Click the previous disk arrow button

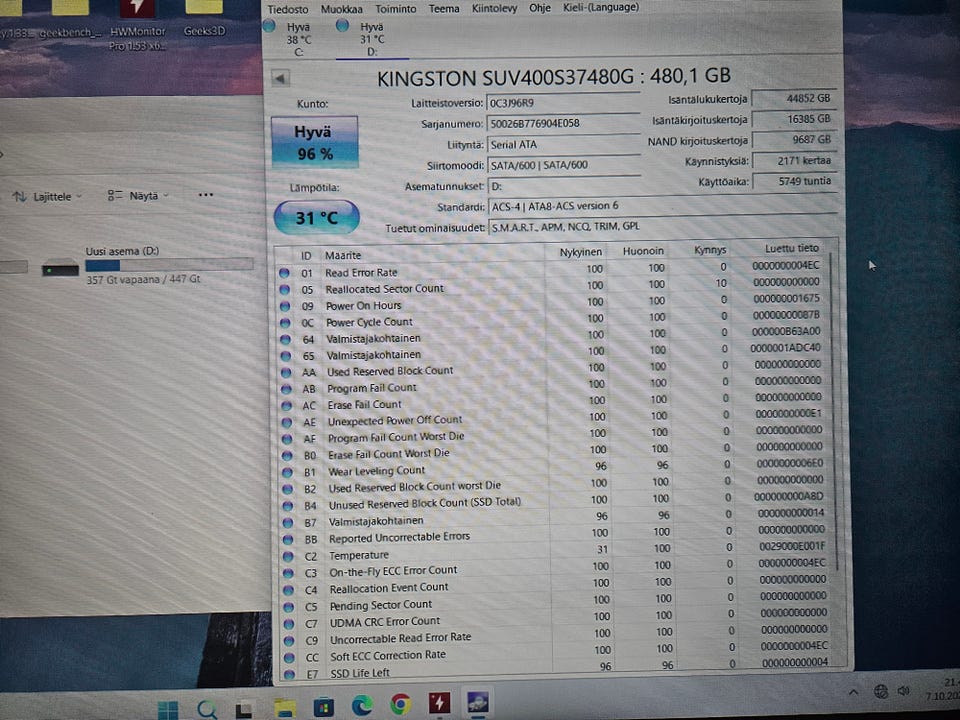point(280,78)
